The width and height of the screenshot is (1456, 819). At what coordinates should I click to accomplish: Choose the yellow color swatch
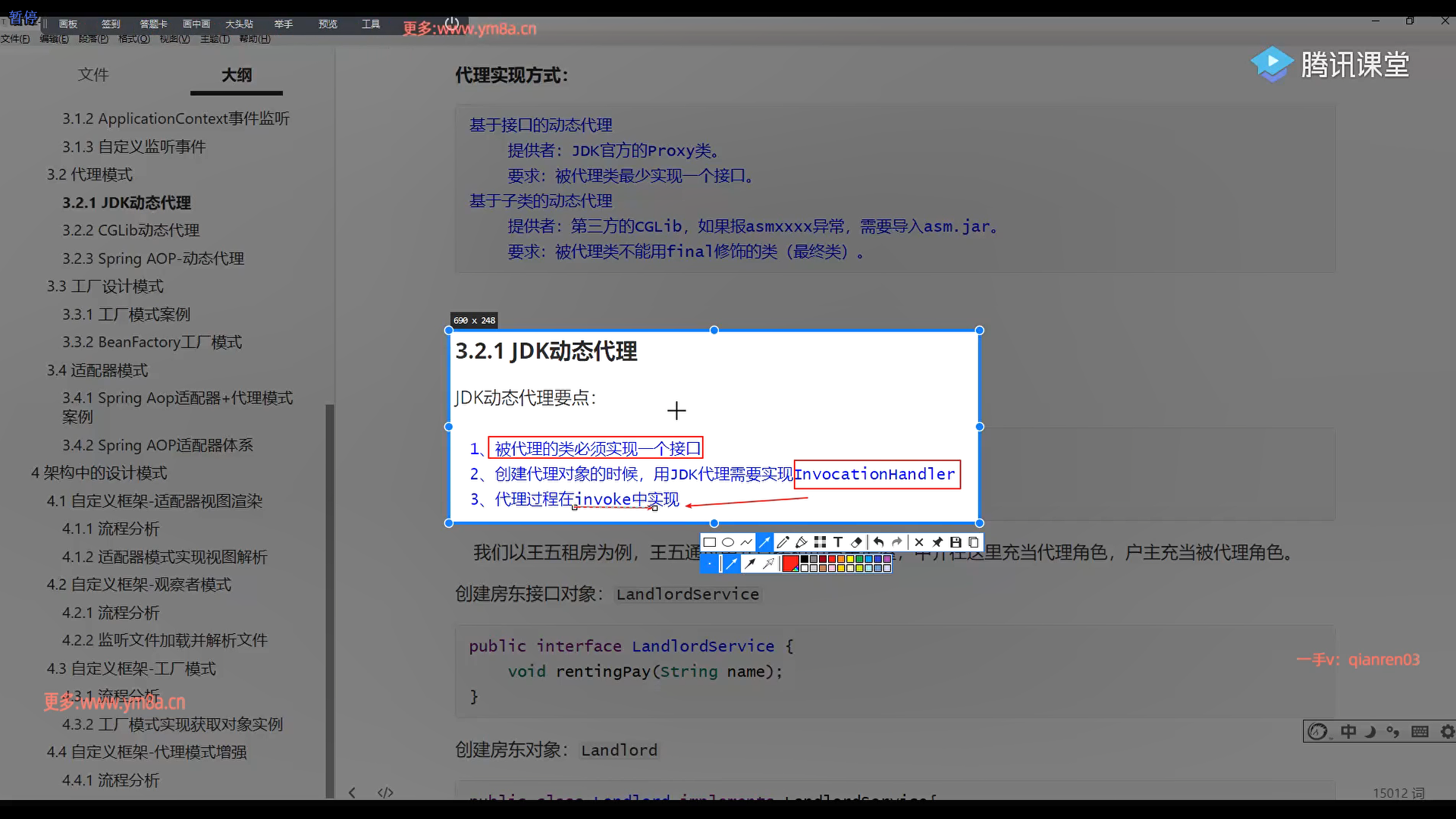click(x=850, y=559)
